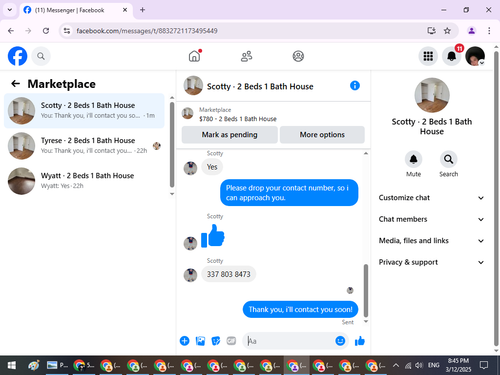
Task: Select the Wyatt 2 Beds conversation
Action: click(x=84, y=181)
